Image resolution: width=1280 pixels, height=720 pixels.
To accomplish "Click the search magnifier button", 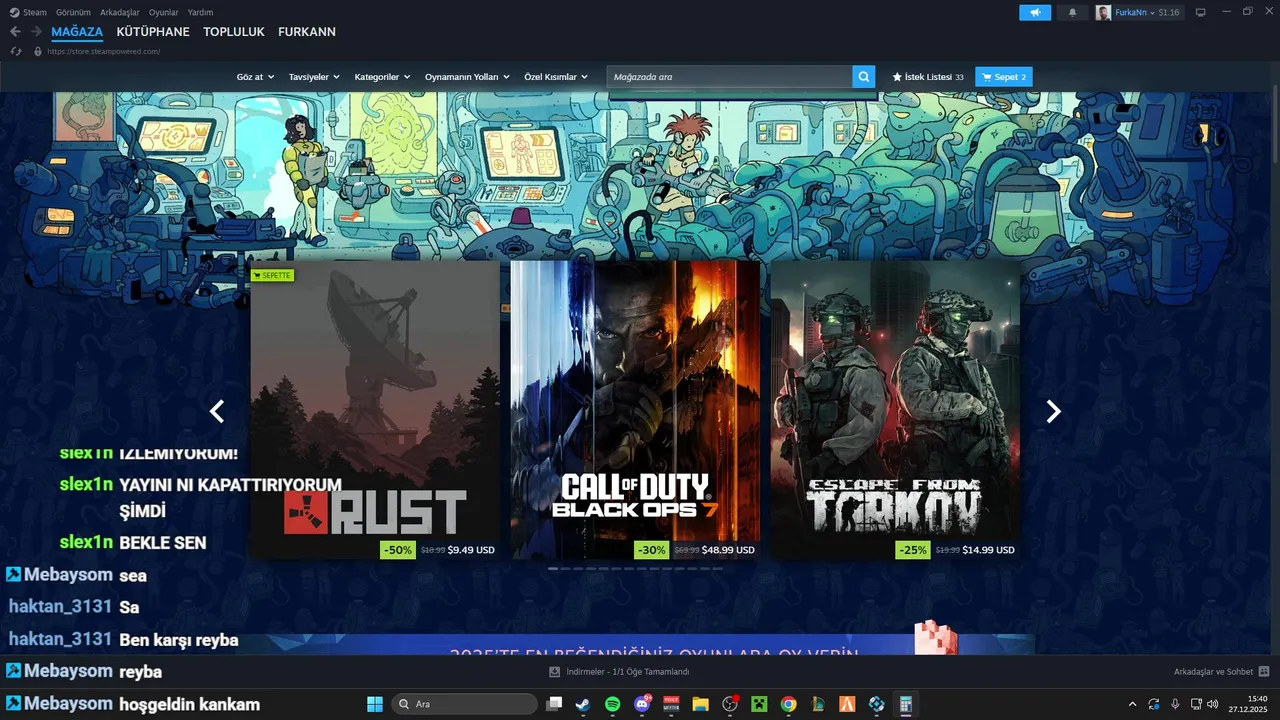I will 864,77.
